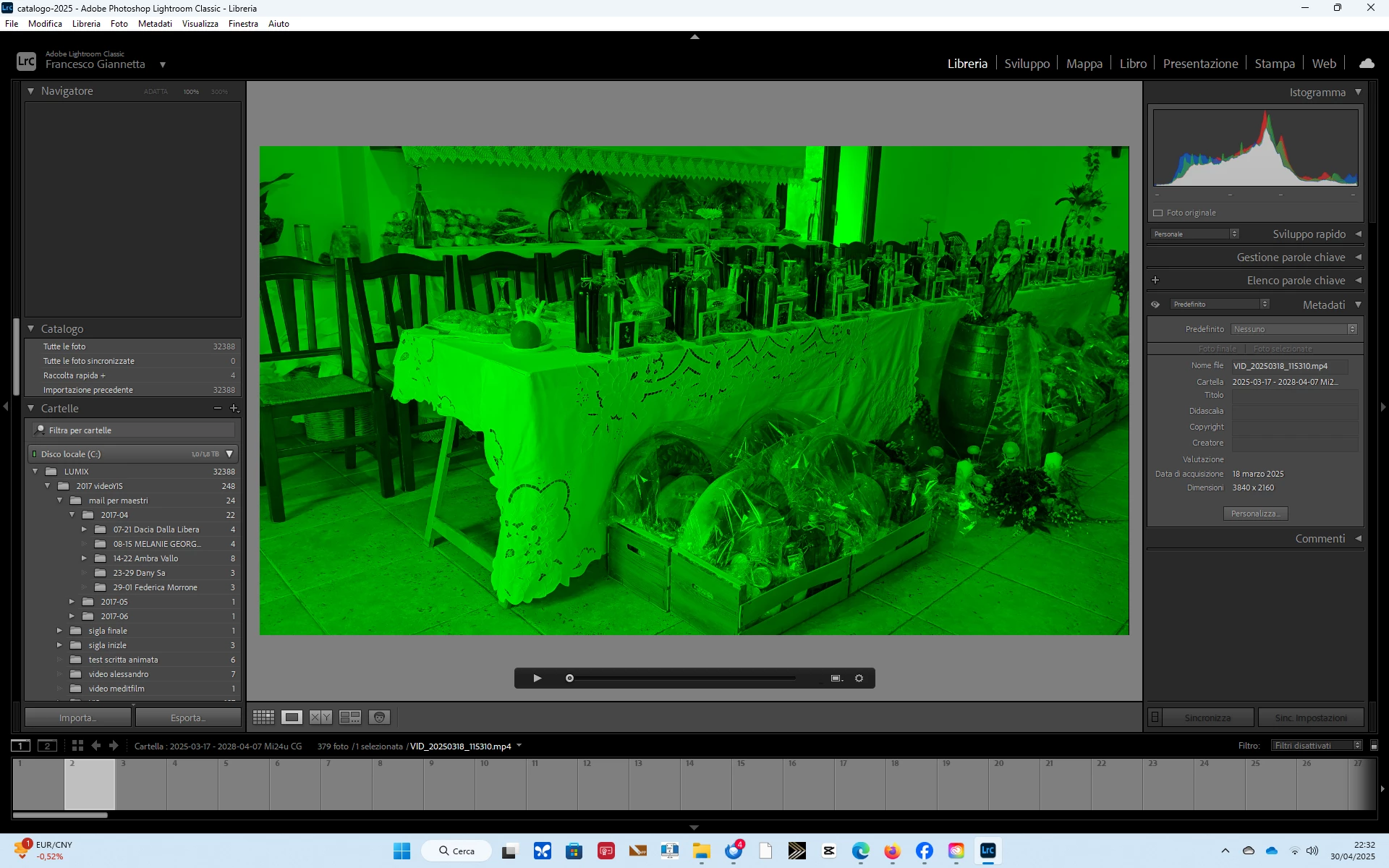
Task: Toggle the metadata eye visibility icon
Action: [x=1155, y=305]
